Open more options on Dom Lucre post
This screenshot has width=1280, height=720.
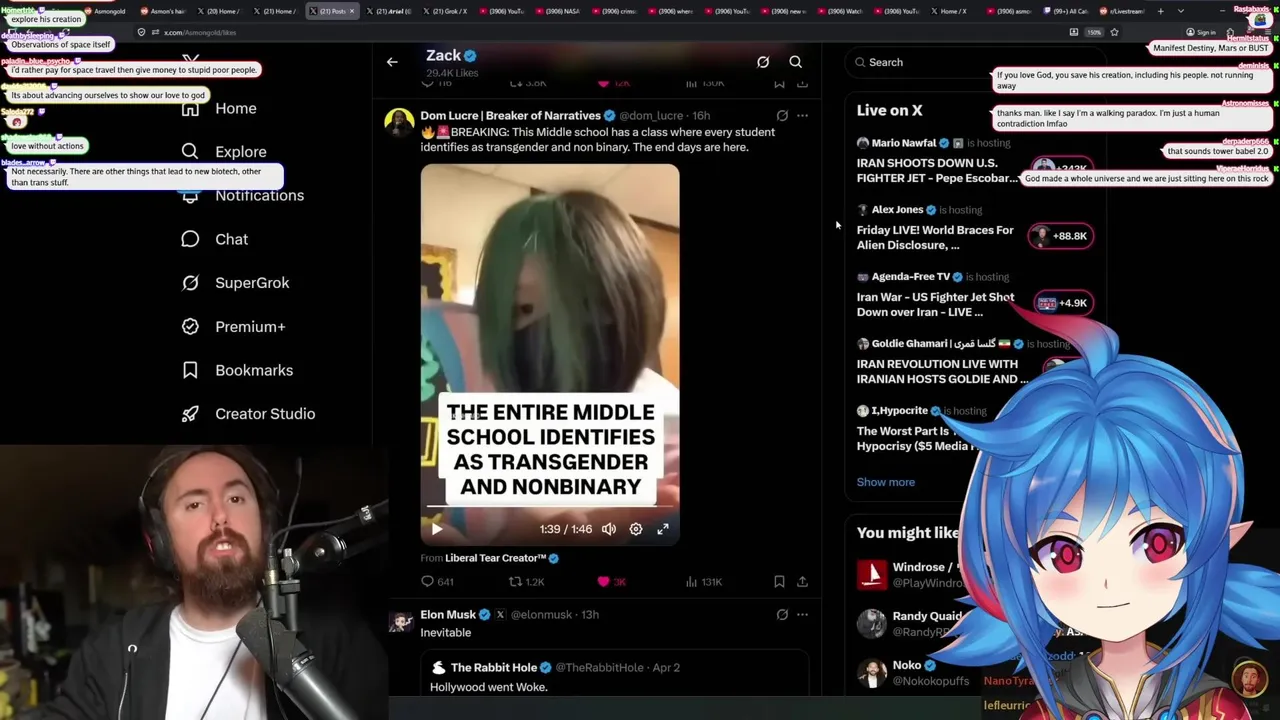802,116
